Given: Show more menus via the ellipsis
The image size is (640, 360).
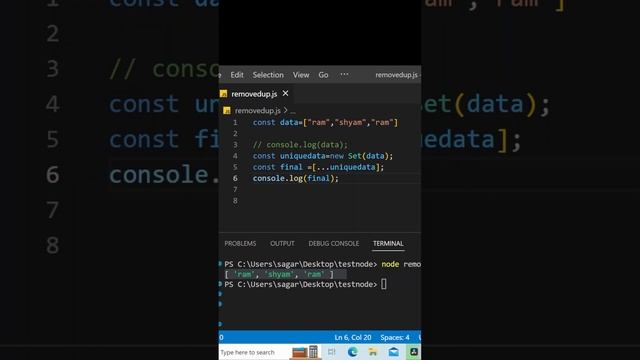Looking at the screenshot, I should click(x=344, y=74).
